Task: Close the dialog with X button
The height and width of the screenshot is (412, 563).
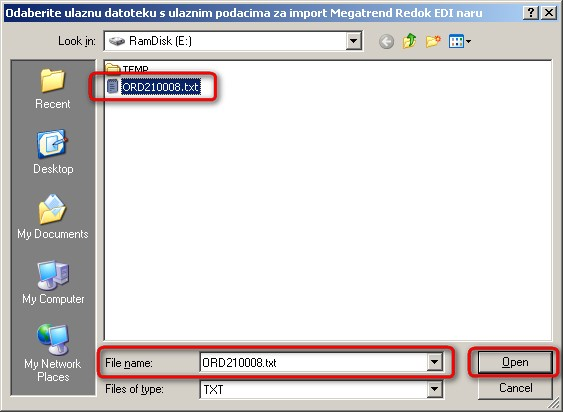Action: click(549, 13)
